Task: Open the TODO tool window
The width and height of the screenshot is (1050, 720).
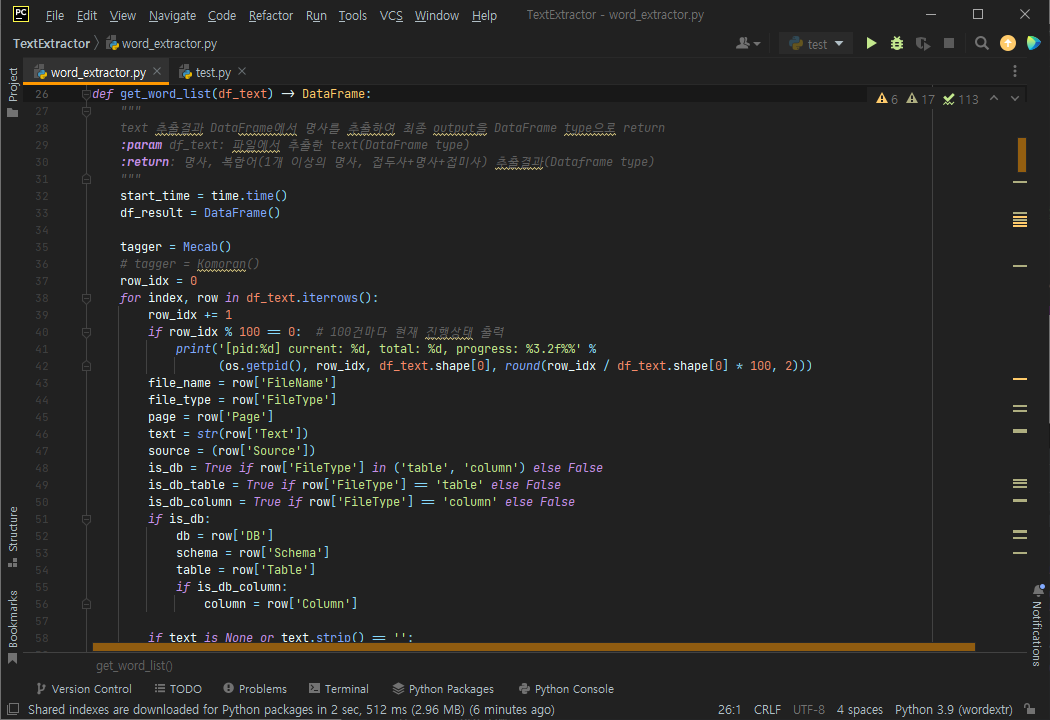Action: point(178,689)
